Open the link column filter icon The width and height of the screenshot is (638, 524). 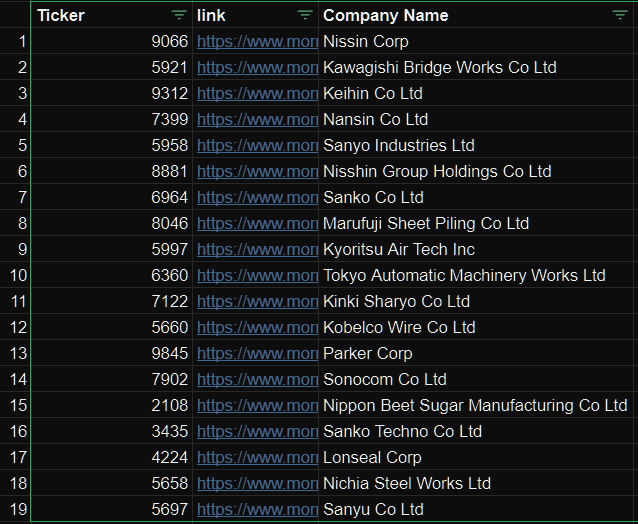[x=305, y=15]
